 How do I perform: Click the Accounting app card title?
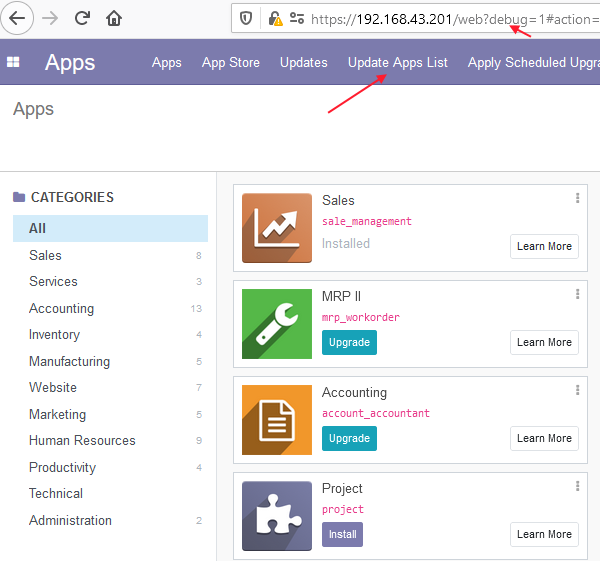(x=354, y=393)
